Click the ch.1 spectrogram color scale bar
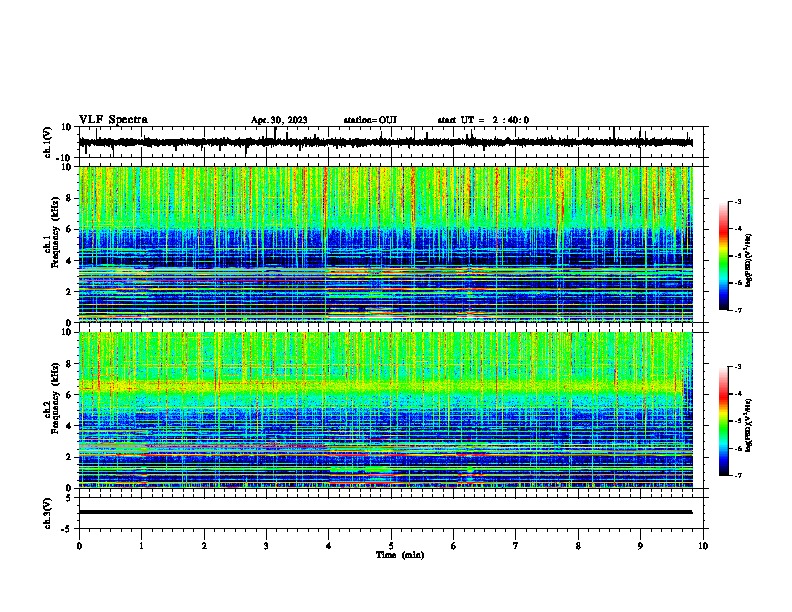 point(724,256)
